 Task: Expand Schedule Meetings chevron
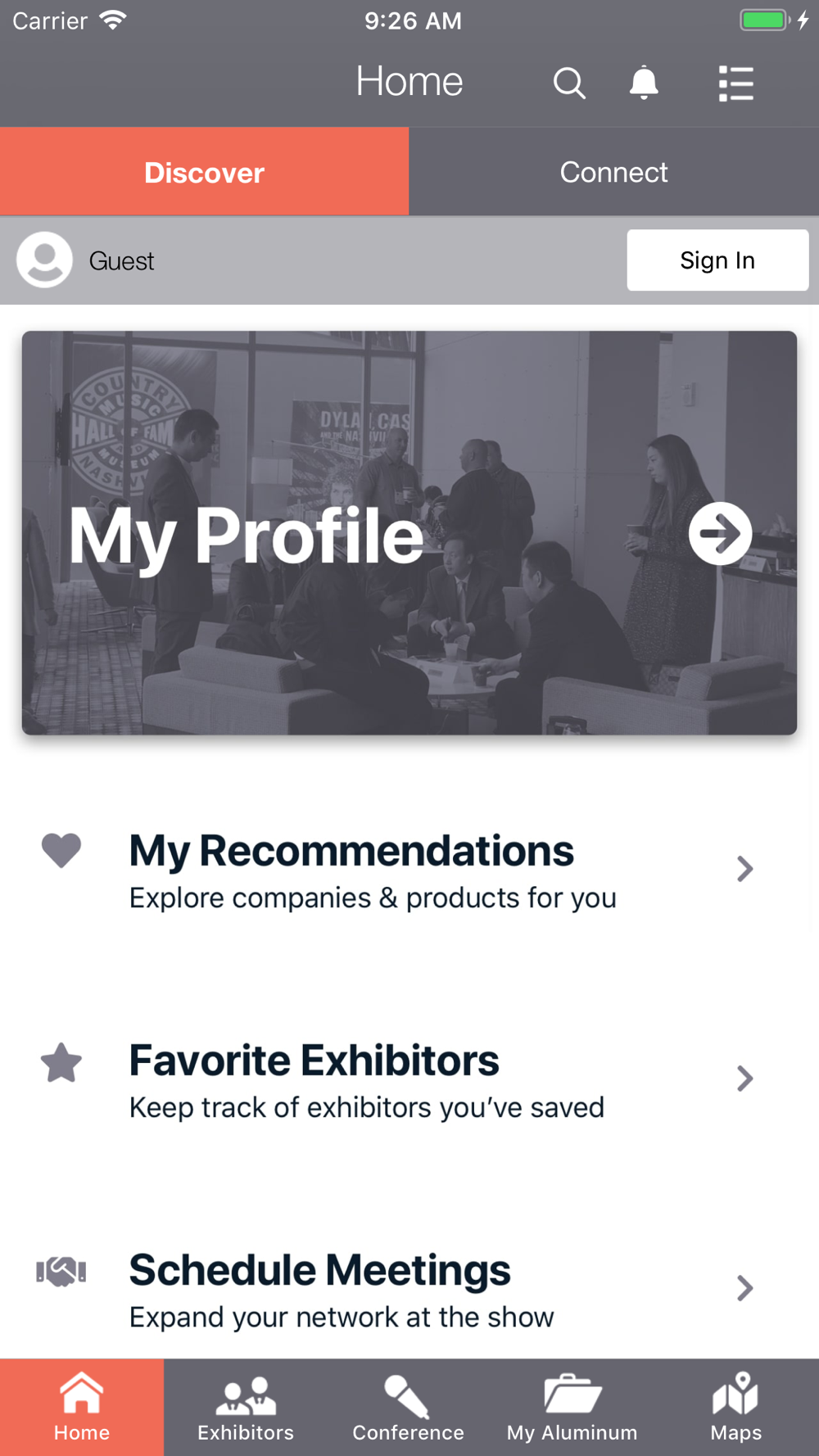(744, 1288)
